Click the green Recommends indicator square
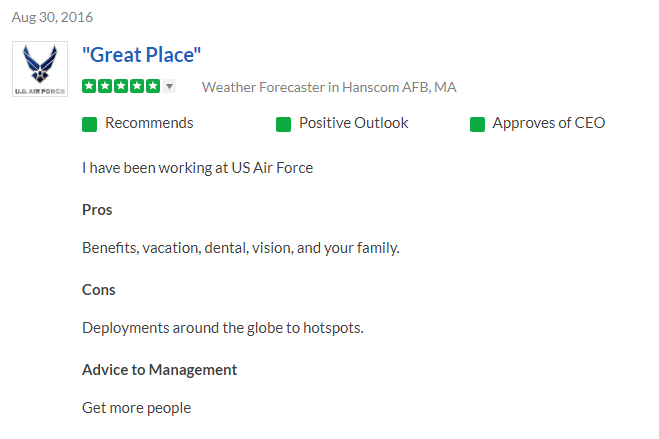This screenshot has height=439, width=659. pyautogui.click(x=89, y=124)
